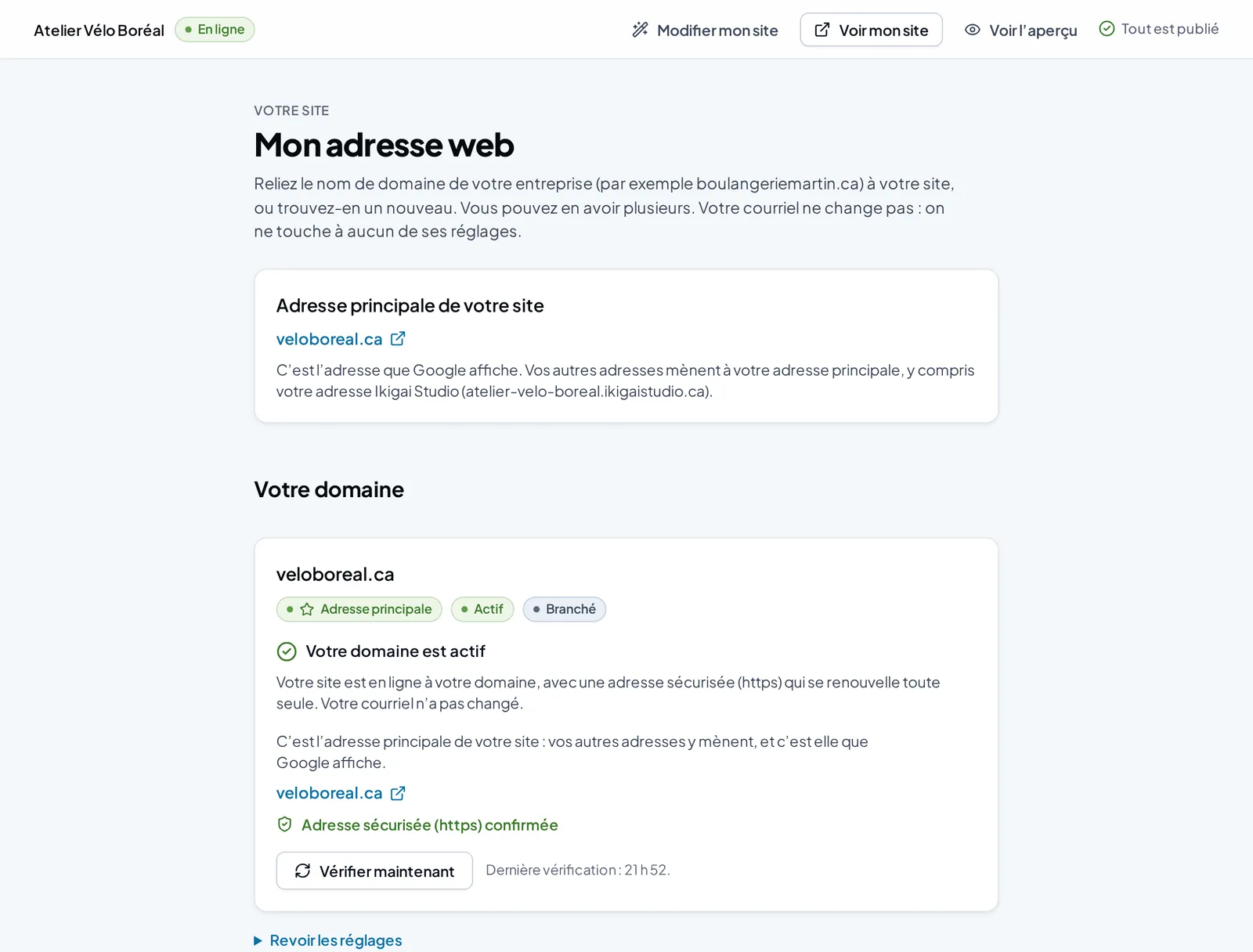1253x952 pixels.
Task: Click the Votre domaine est actif heading
Action: pos(395,651)
